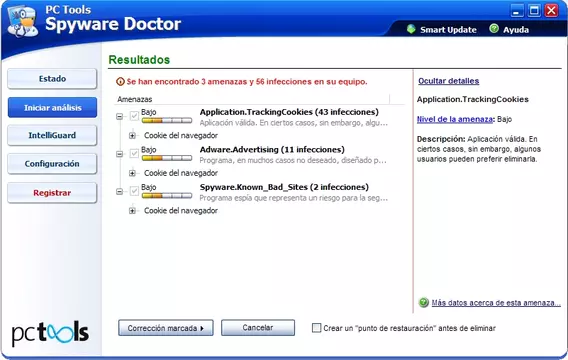568x360 pixels.
Task: Click the Smart Update globe icon
Action: point(411,29)
